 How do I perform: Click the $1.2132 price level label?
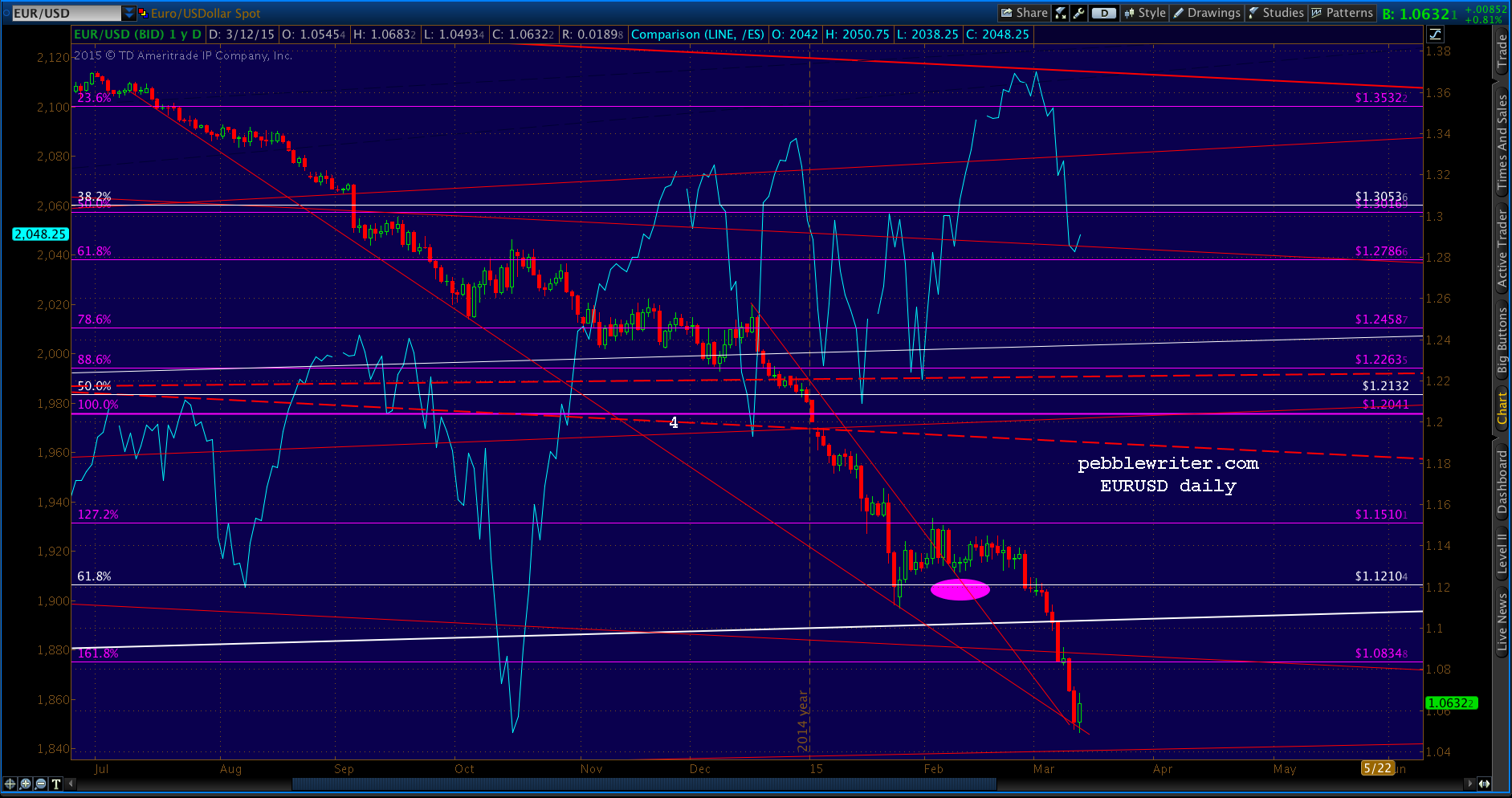(x=1385, y=386)
